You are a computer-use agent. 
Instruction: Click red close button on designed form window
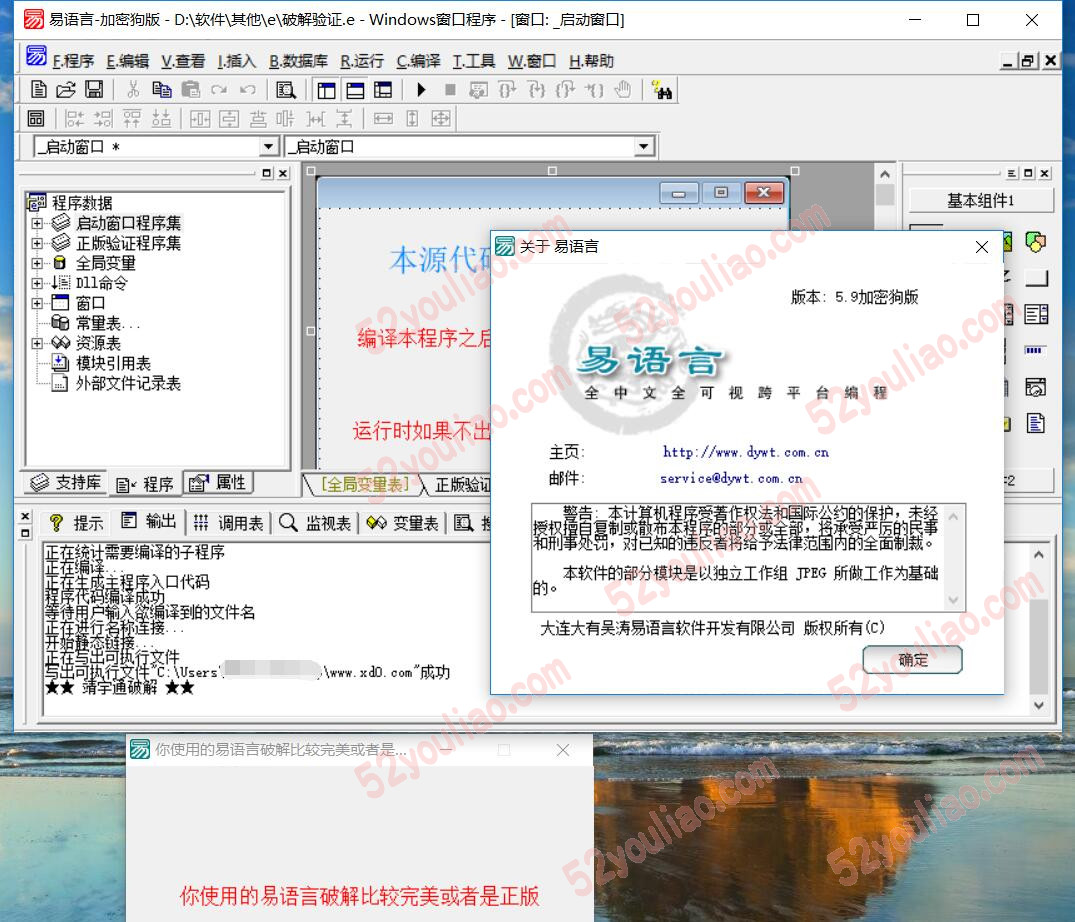(x=763, y=193)
